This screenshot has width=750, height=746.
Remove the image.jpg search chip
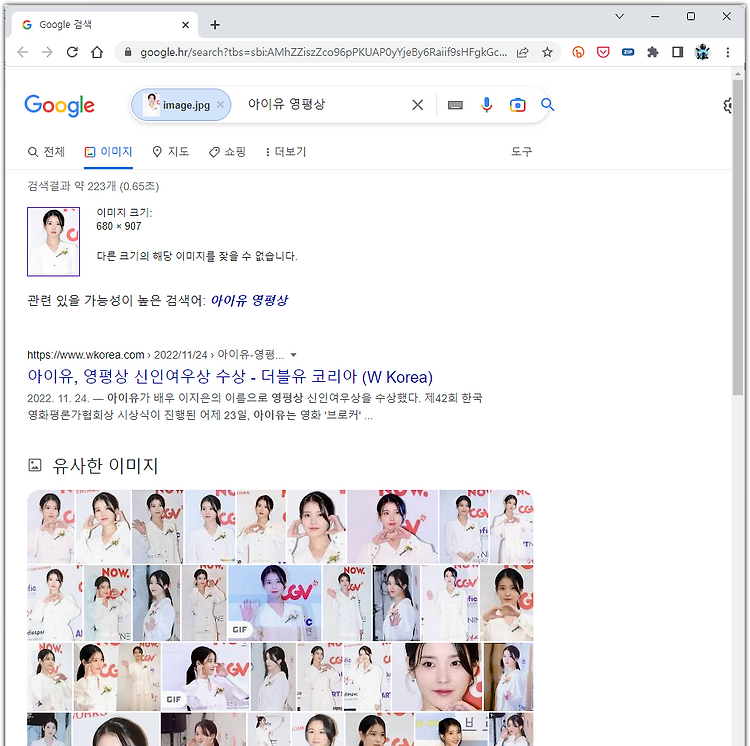point(221,104)
